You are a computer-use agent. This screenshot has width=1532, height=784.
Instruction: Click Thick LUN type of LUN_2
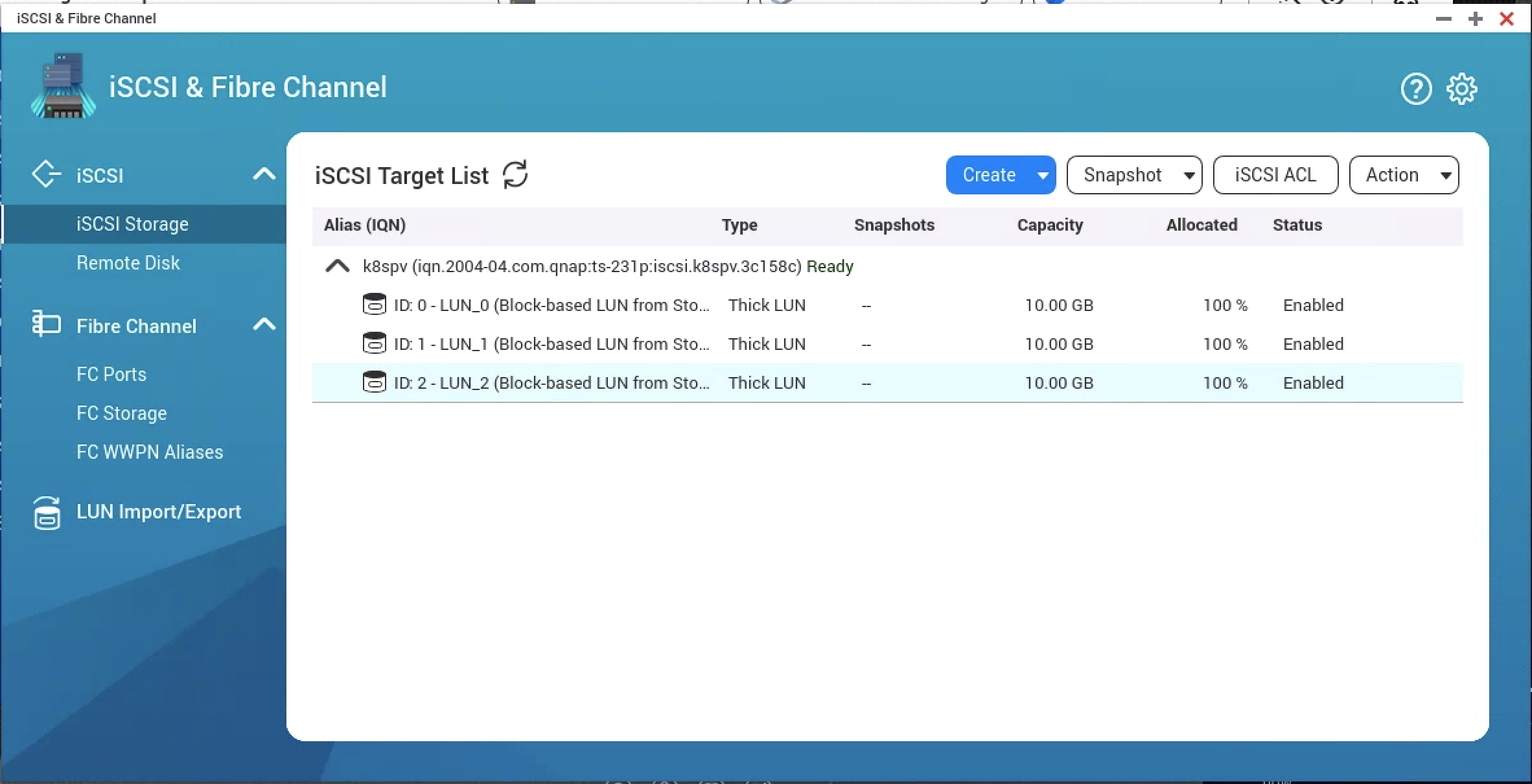767,383
